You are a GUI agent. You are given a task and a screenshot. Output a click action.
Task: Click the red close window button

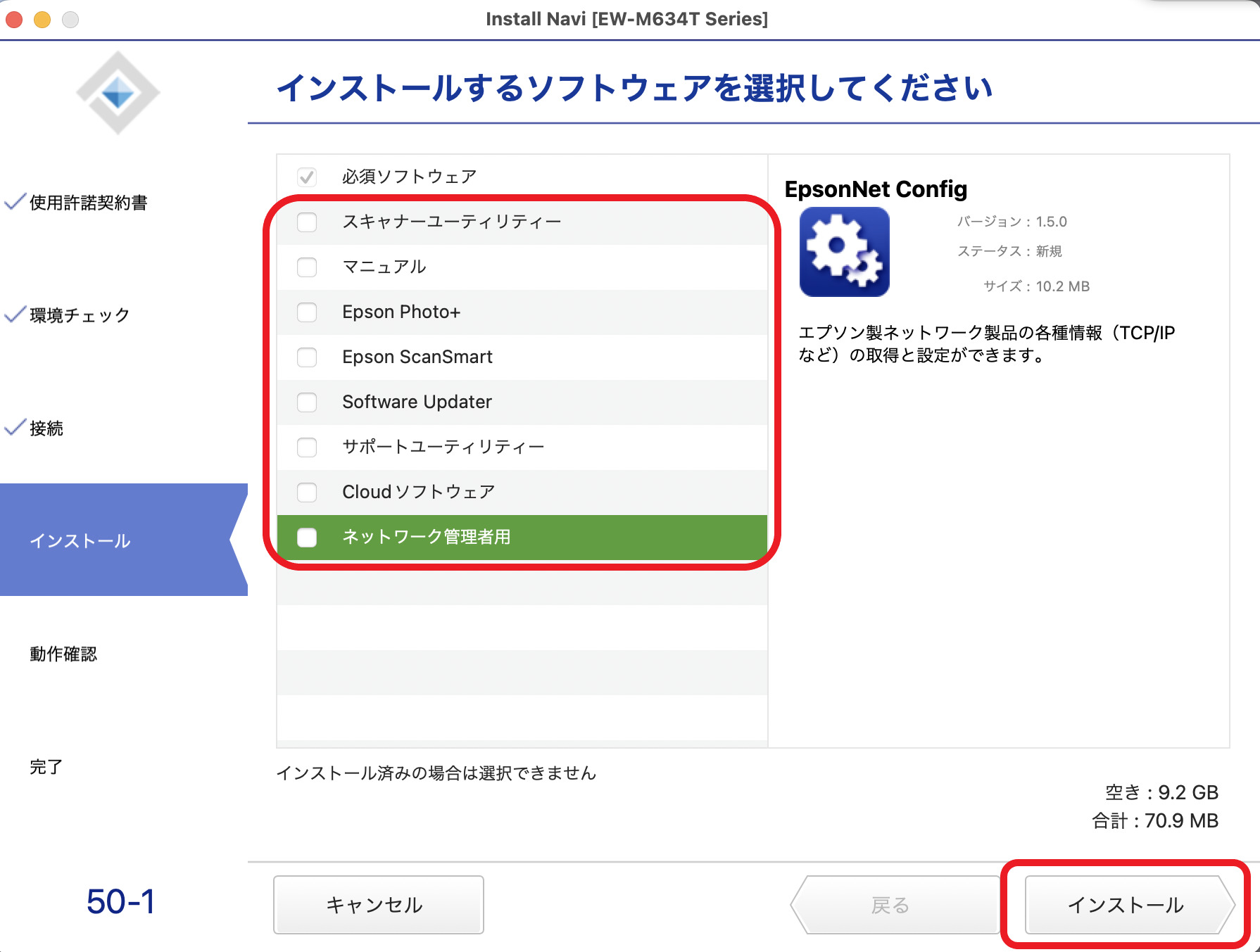[14, 19]
